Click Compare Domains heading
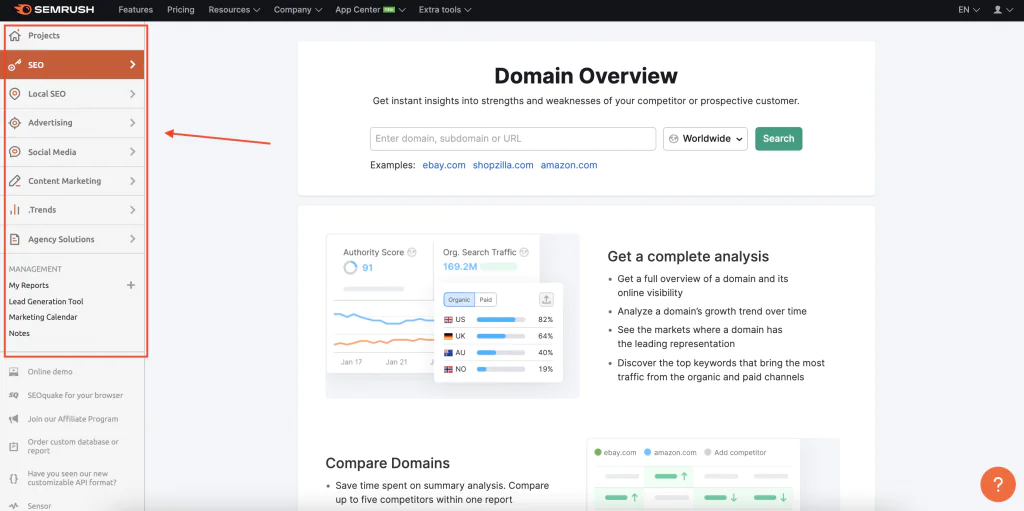The width and height of the screenshot is (1024, 511). coord(388,463)
